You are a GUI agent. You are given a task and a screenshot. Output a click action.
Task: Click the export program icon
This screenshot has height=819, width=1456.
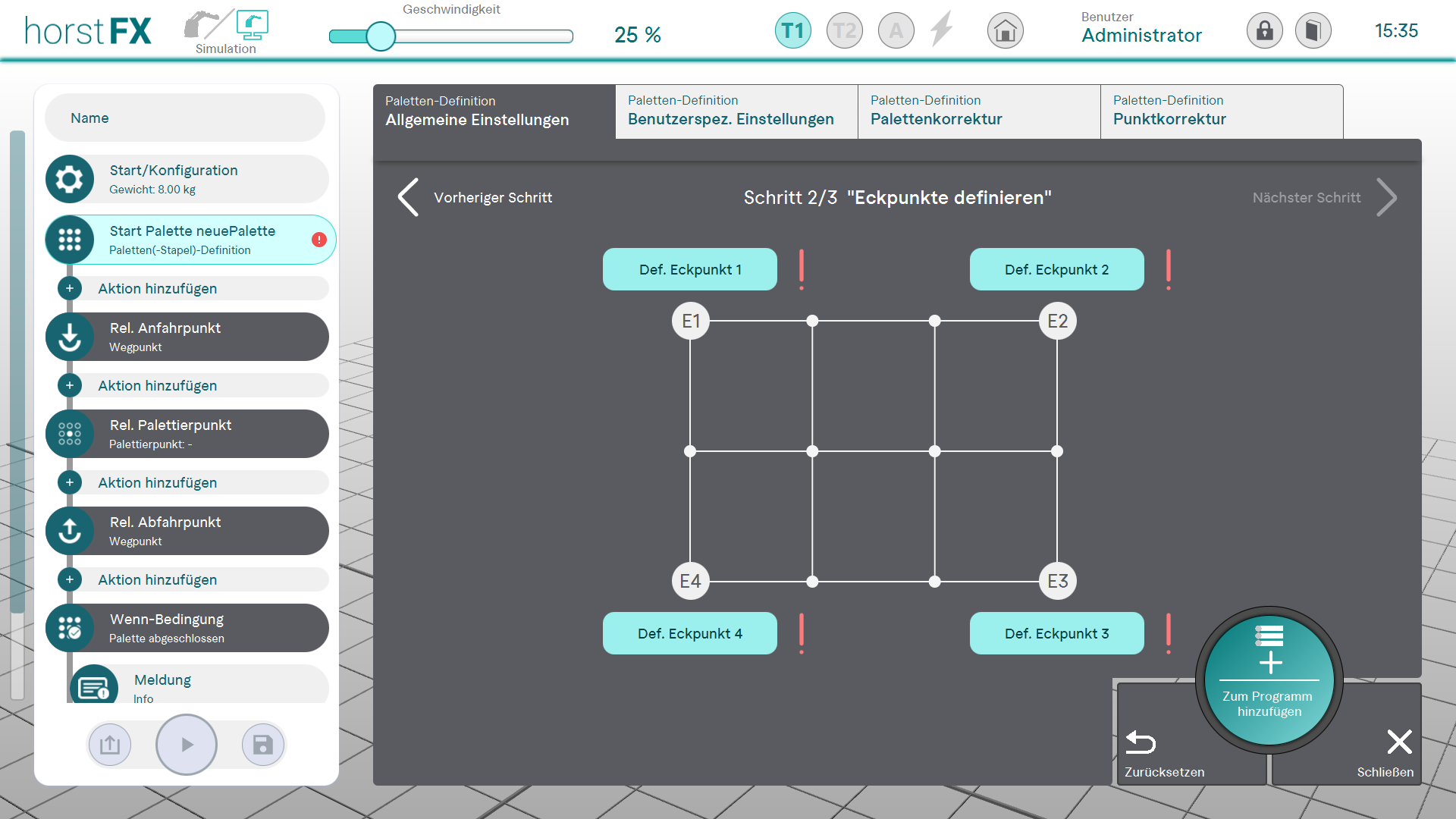point(110,745)
